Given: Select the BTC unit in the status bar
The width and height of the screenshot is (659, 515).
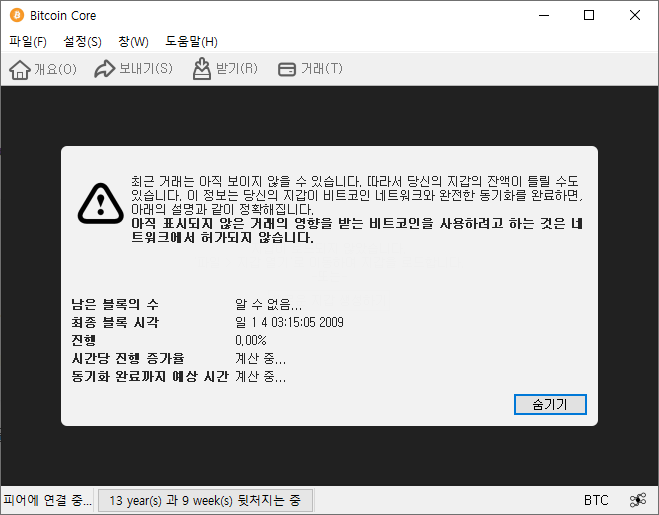Looking at the screenshot, I should 596,500.
